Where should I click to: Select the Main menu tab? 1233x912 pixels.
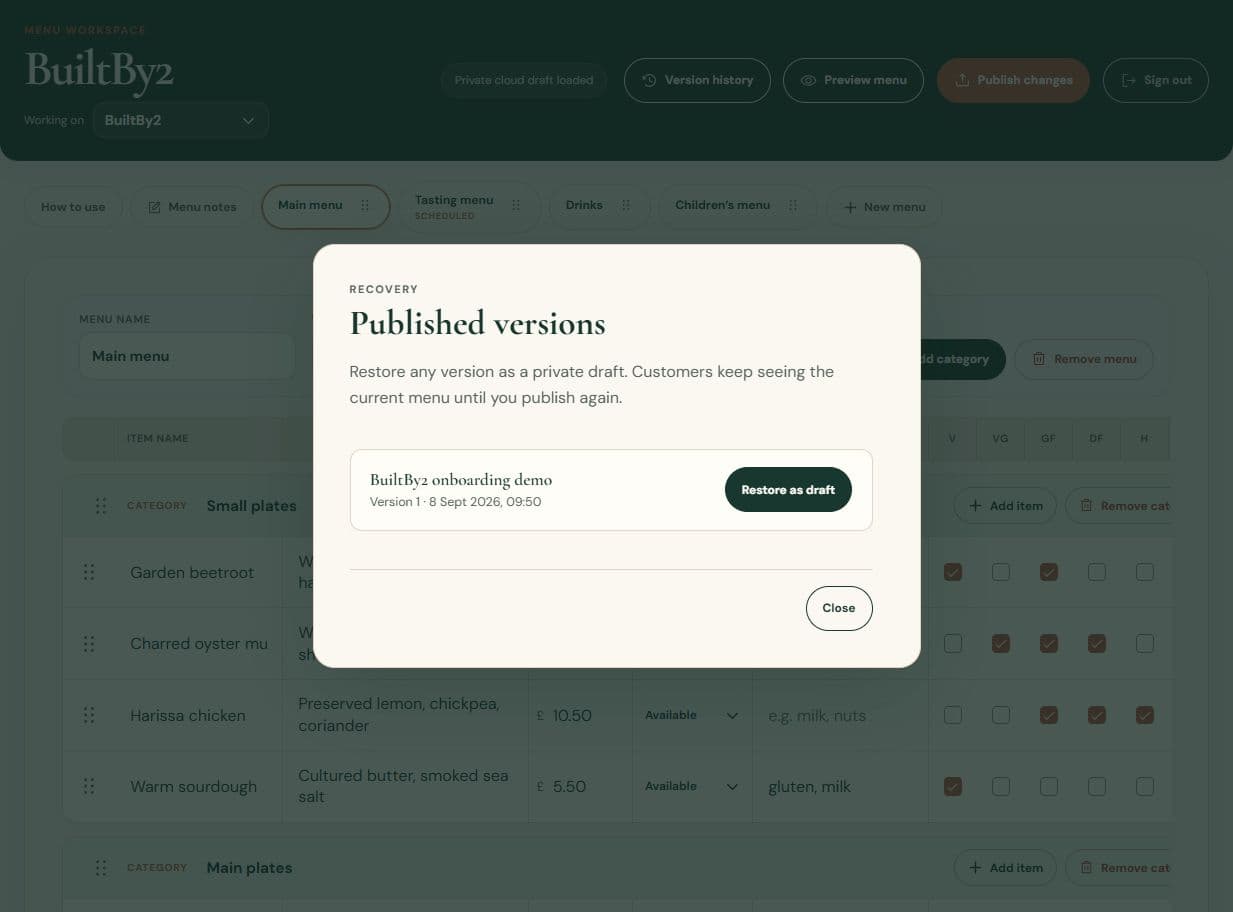[x=310, y=205]
